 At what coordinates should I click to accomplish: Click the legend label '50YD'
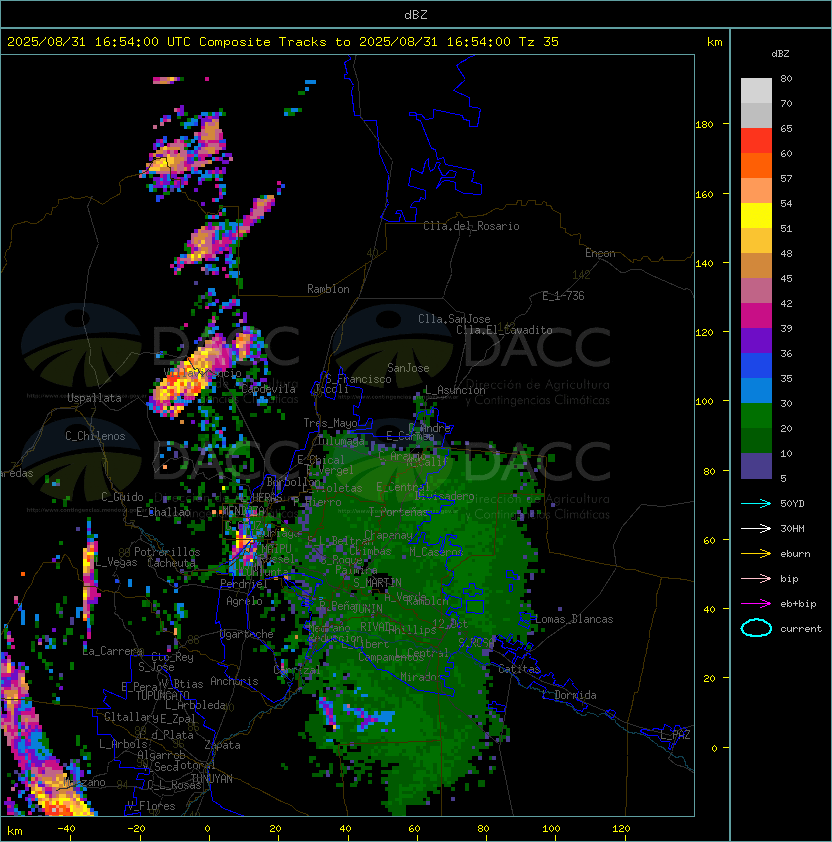tap(792, 503)
